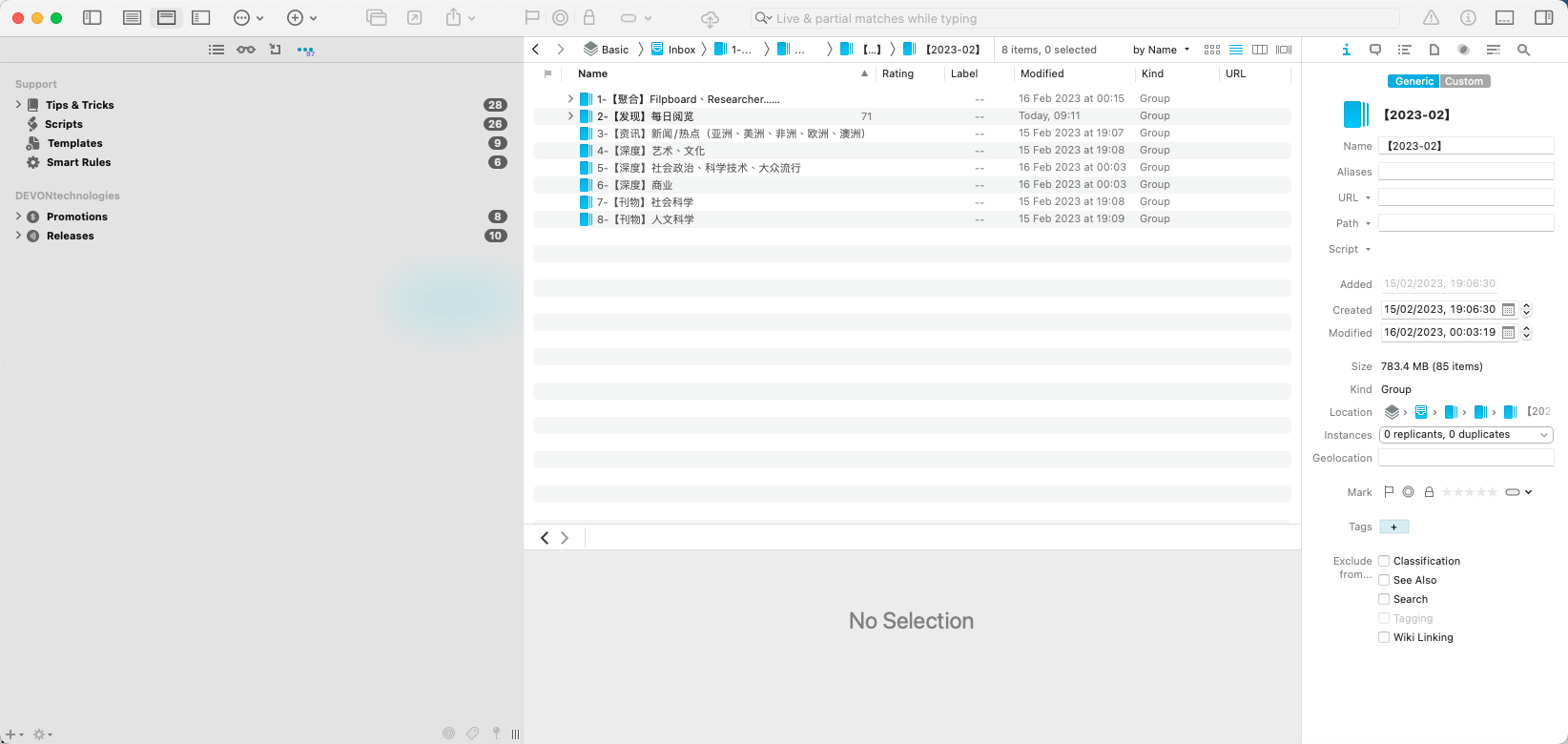
Task: Switch to icon grid view
Action: point(1212,50)
